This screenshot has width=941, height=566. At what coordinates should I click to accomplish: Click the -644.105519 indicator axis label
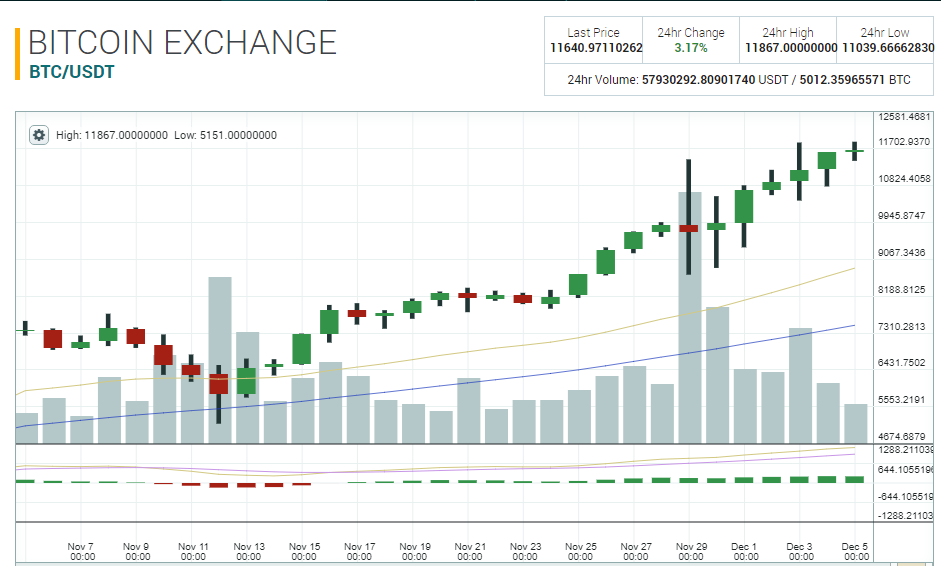tap(906, 496)
